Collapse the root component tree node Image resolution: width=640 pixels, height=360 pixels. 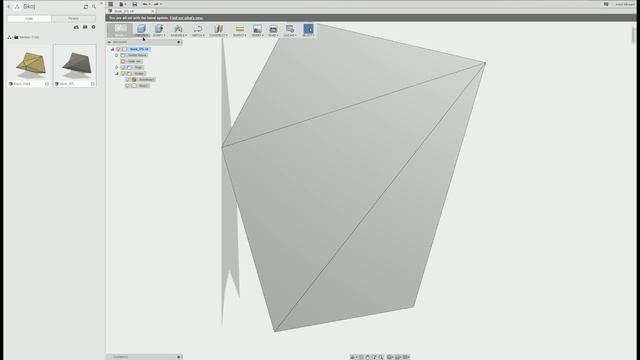tap(112, 49)
